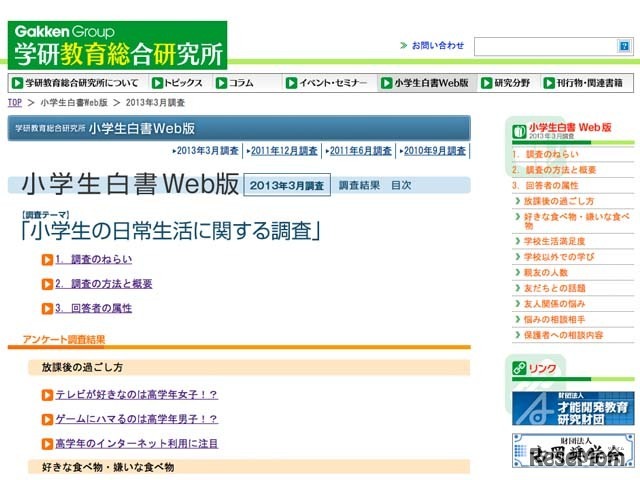Open link 2. 調査の方法と概要 in main content
This screenshot has width=640, height=480.
104,284
